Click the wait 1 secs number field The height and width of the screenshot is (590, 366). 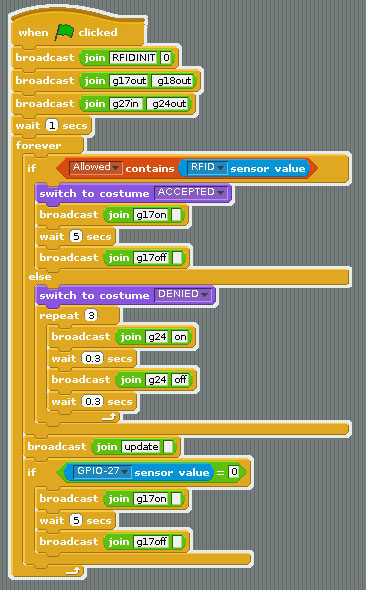(x=52, y=125)
